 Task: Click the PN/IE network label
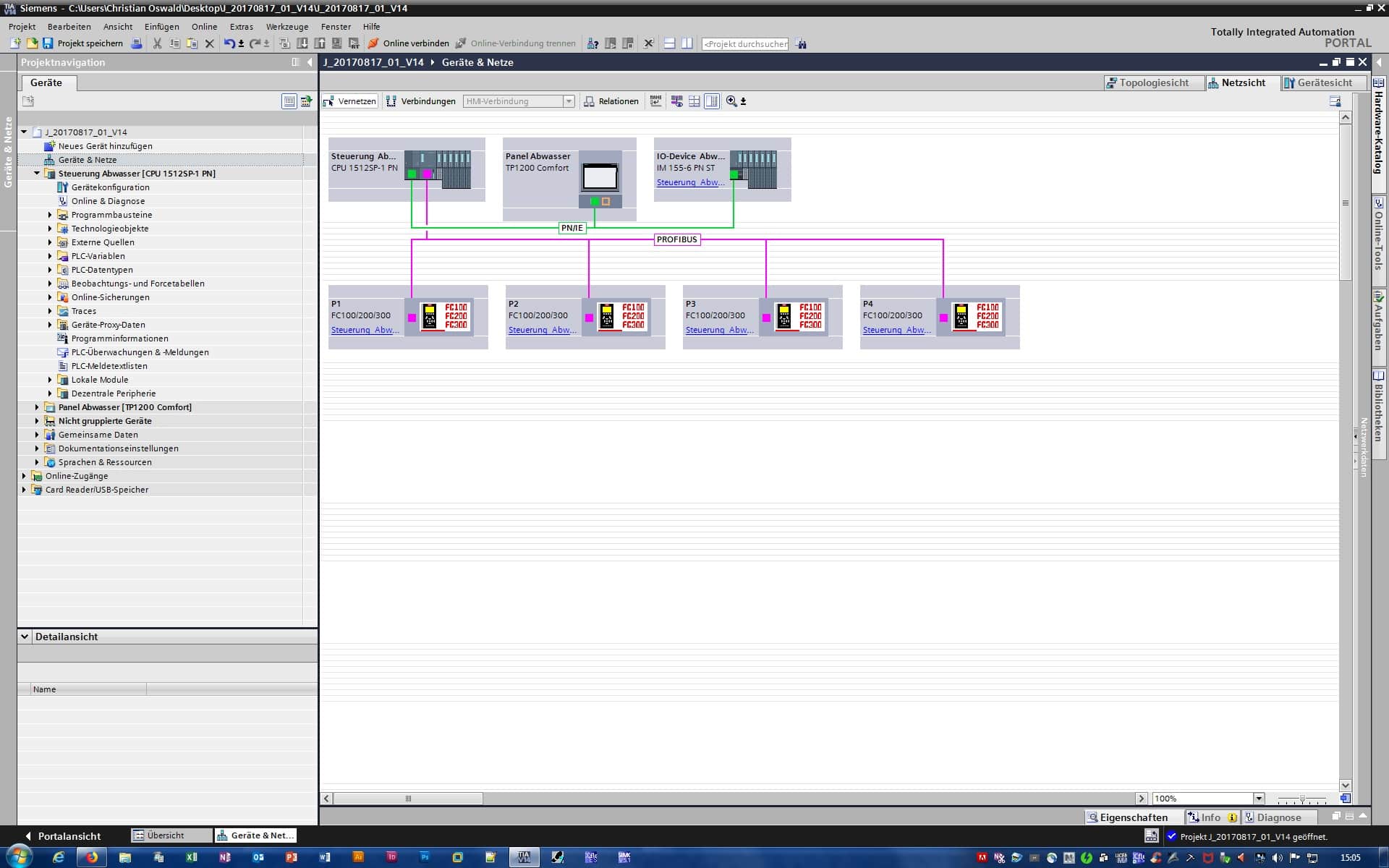572,228
